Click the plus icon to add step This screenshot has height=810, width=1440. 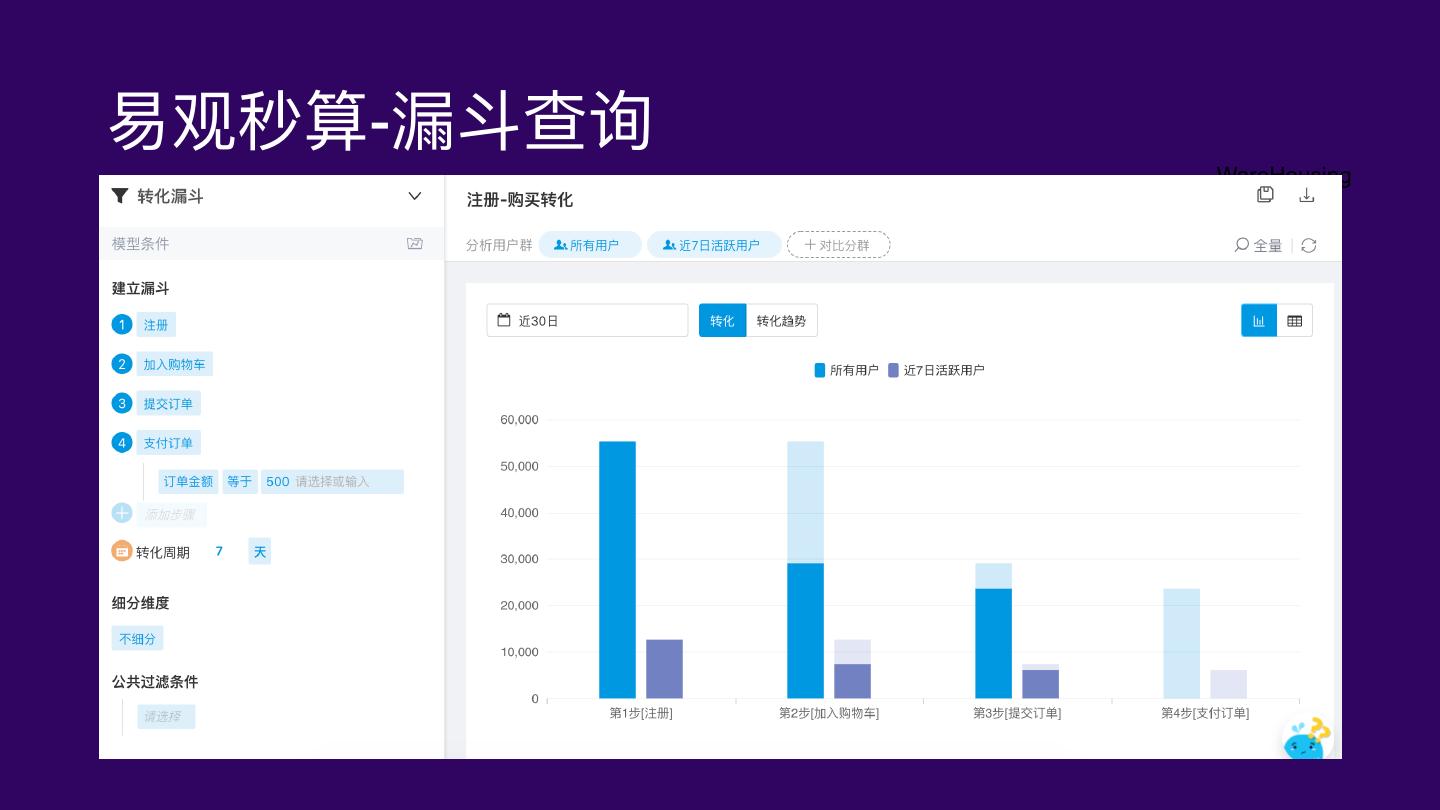122,513
